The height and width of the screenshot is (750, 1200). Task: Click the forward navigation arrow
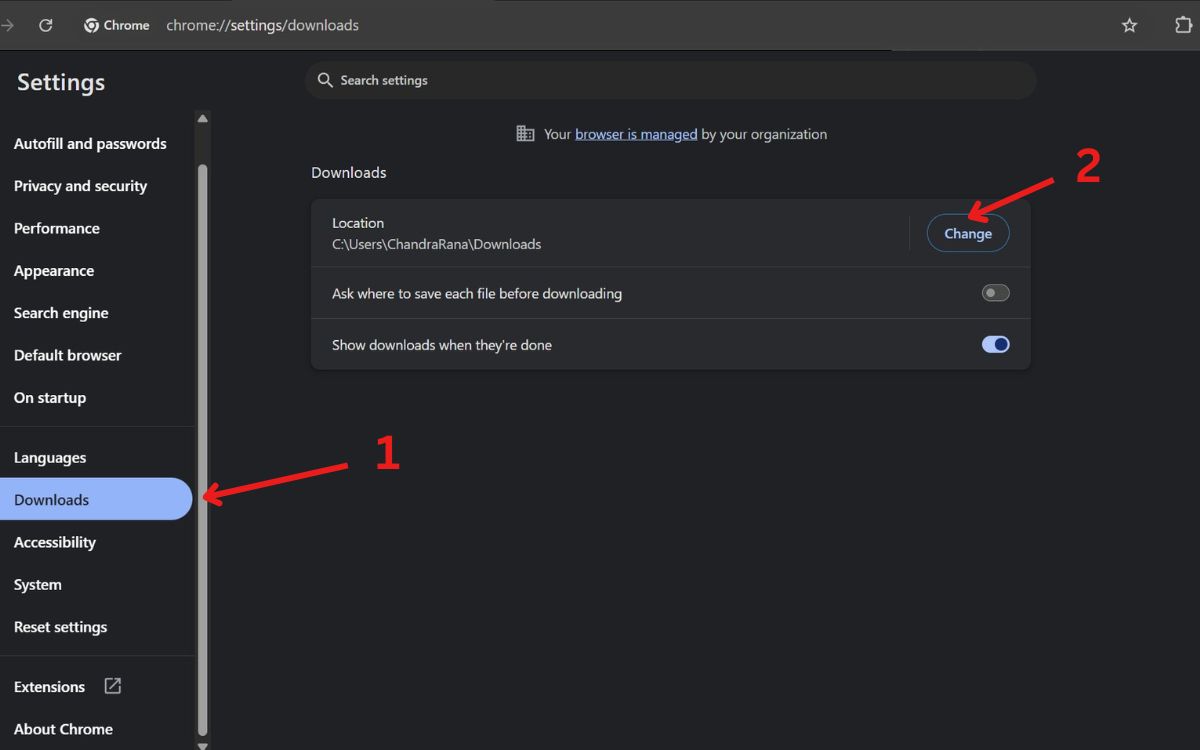click(8, 26)
